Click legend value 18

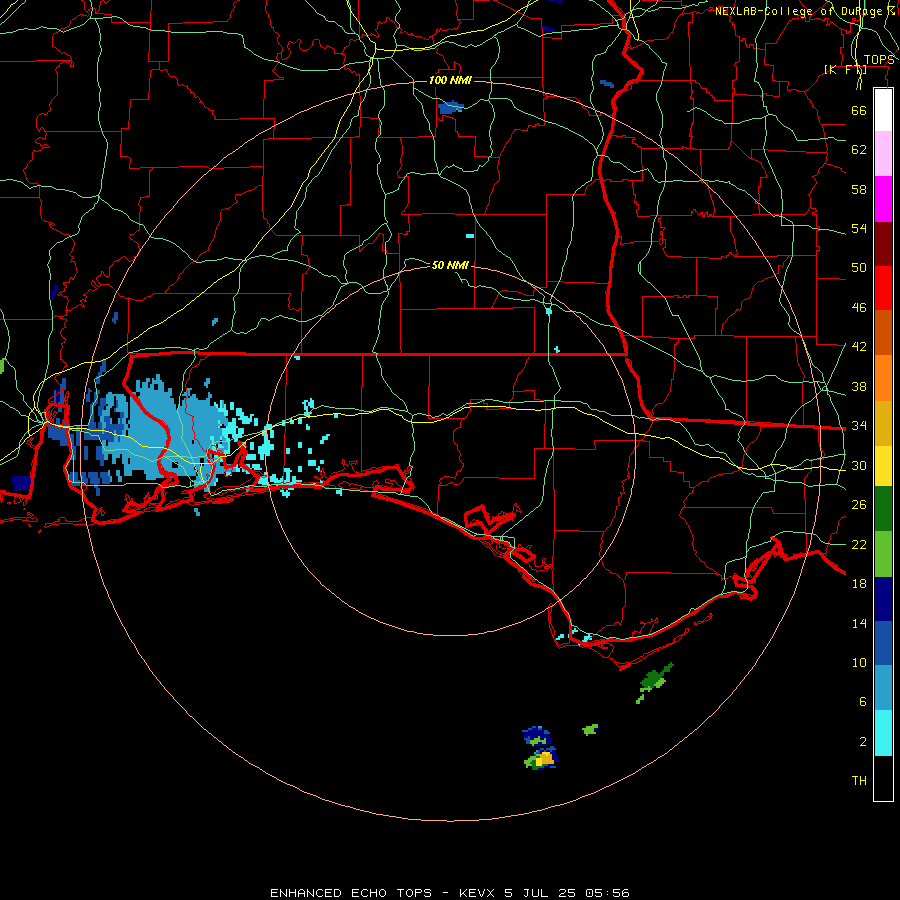859,584
